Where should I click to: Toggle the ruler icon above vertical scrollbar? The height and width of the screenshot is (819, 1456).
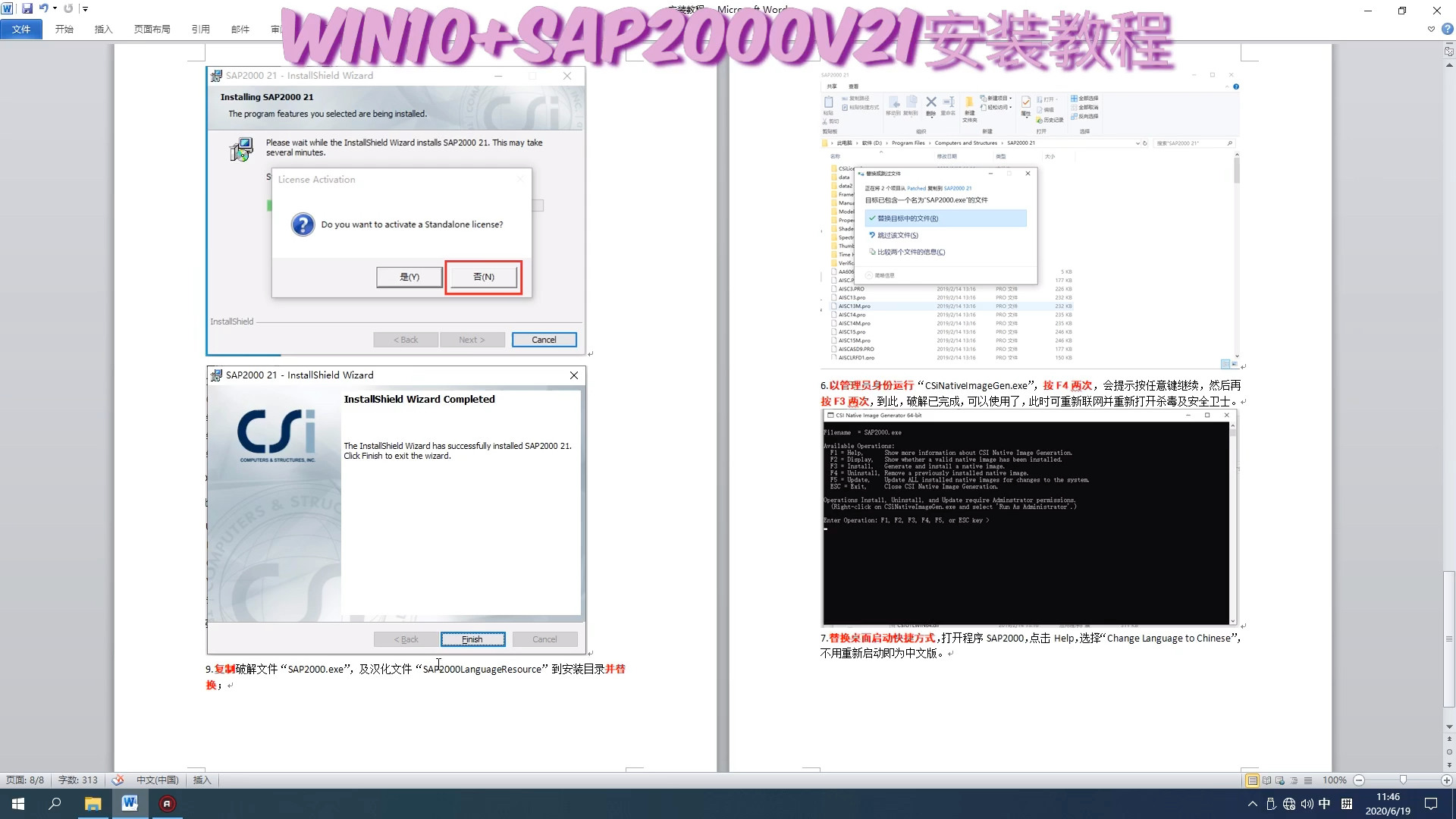pyautogui.click(x=1449, y=51)
